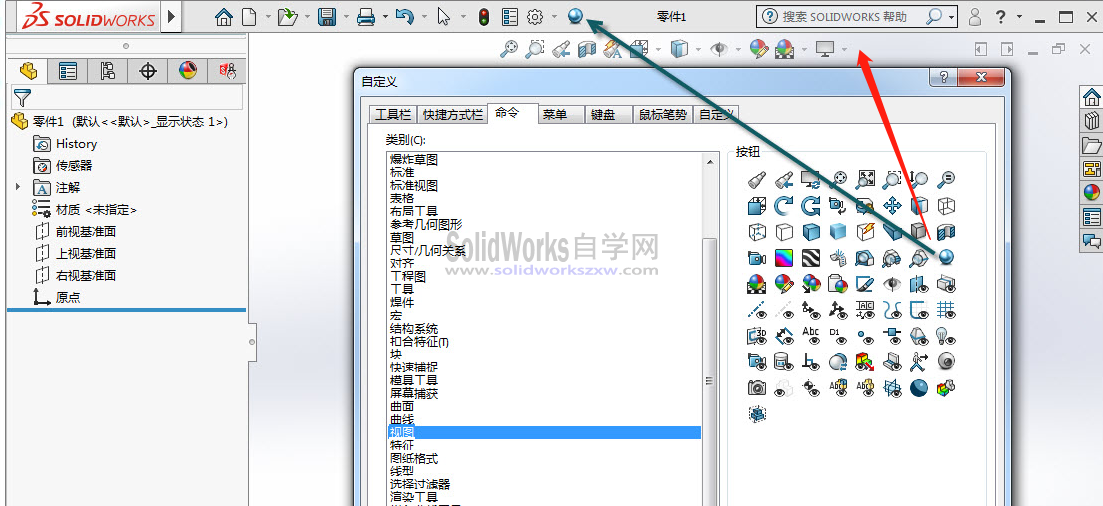
Task: Click the Home icon in the top toolbar
Action: [224, 17]
